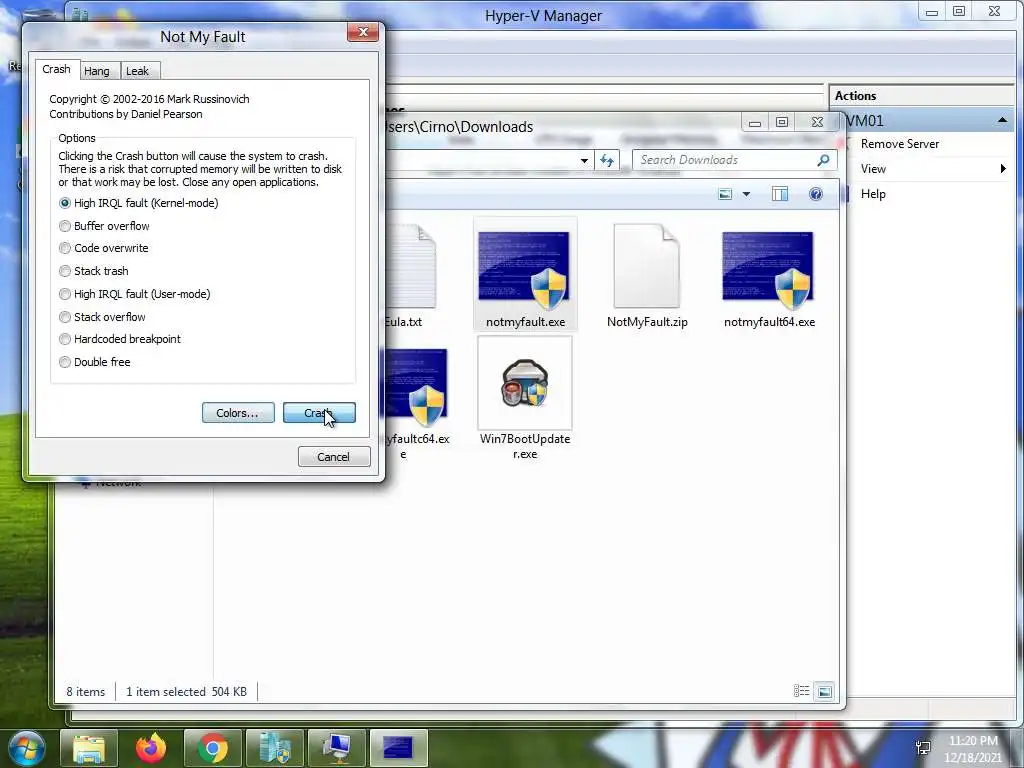Open Explorer help icon
1024x768 pixels.
[816, 194]
